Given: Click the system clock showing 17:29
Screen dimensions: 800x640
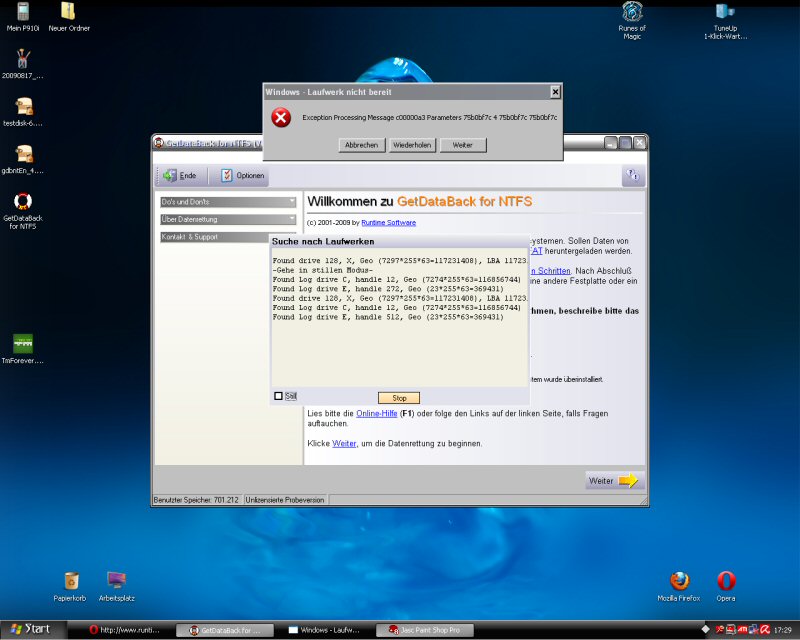Looking at the screenshot, I should pyautogui.click(x=783, y=630).
